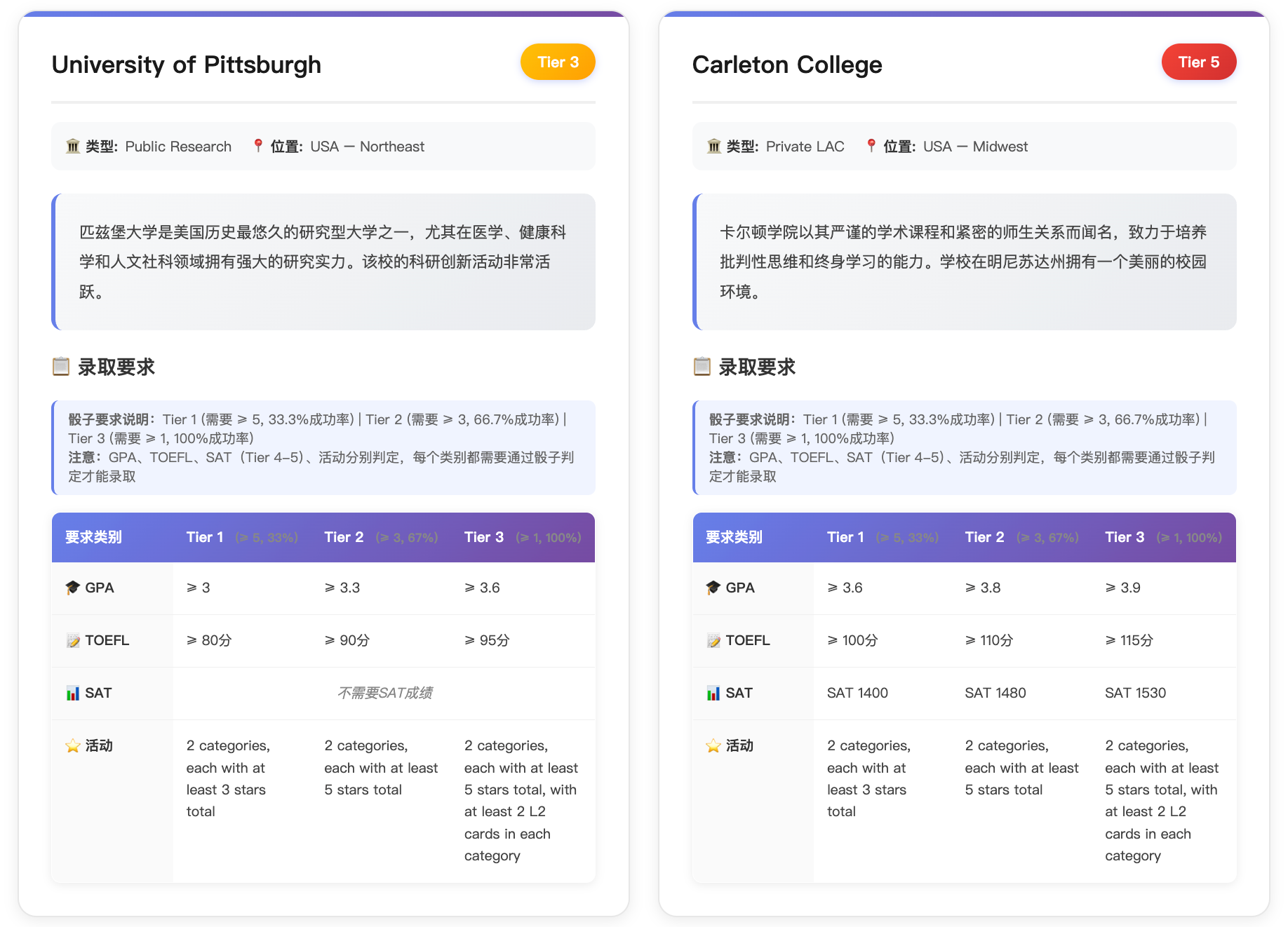This screenshot has height=927, width=1288.
Task: Click the SAT bar chart icon on Pittsburgh card
Action: (72, 693)
